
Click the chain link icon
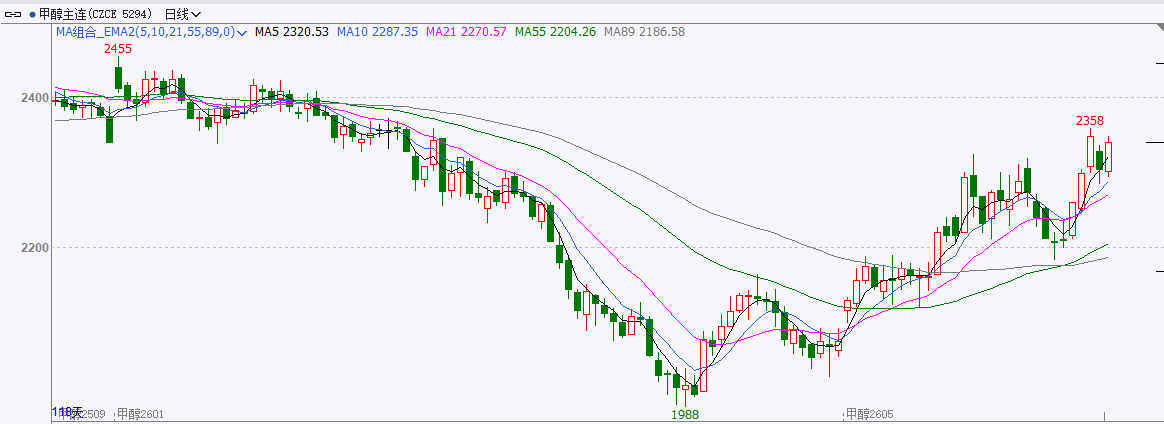coord(12,14)
